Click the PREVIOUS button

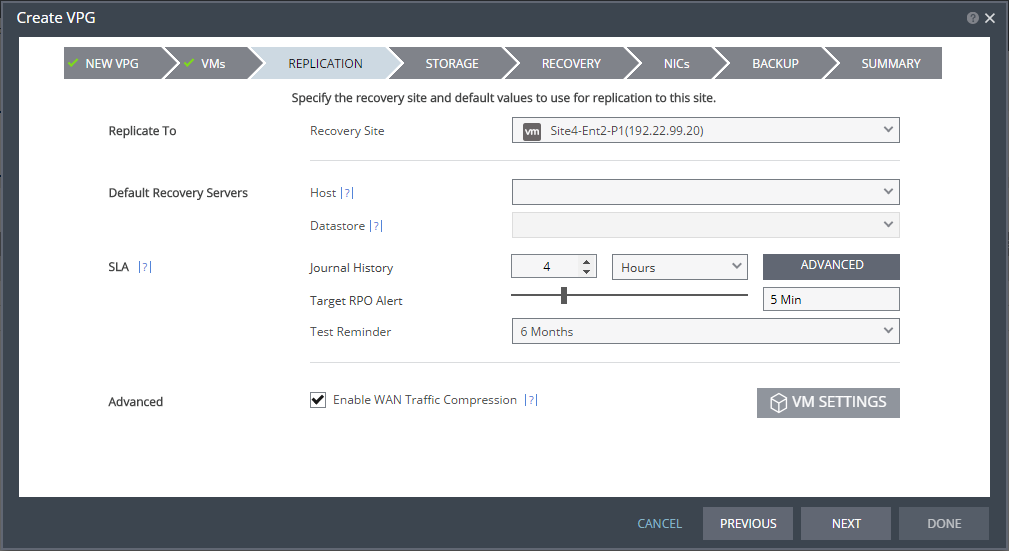pyautogui.click(x=748, y=523)
